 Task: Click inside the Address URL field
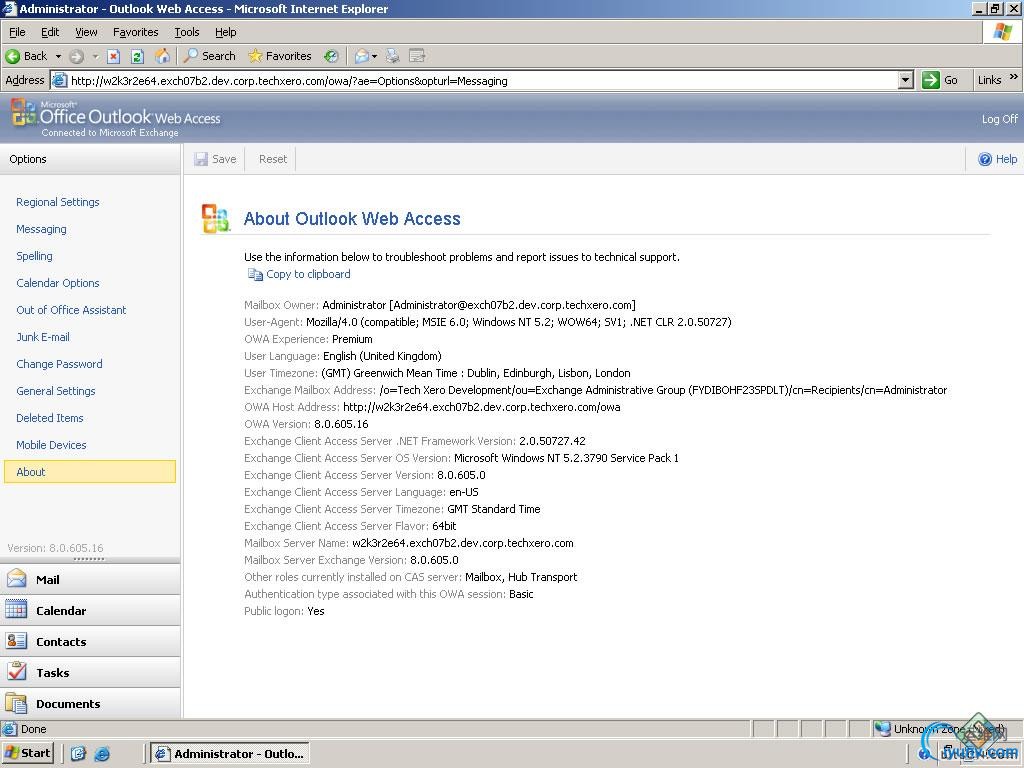pyautogui.click(x=483, y=80)
